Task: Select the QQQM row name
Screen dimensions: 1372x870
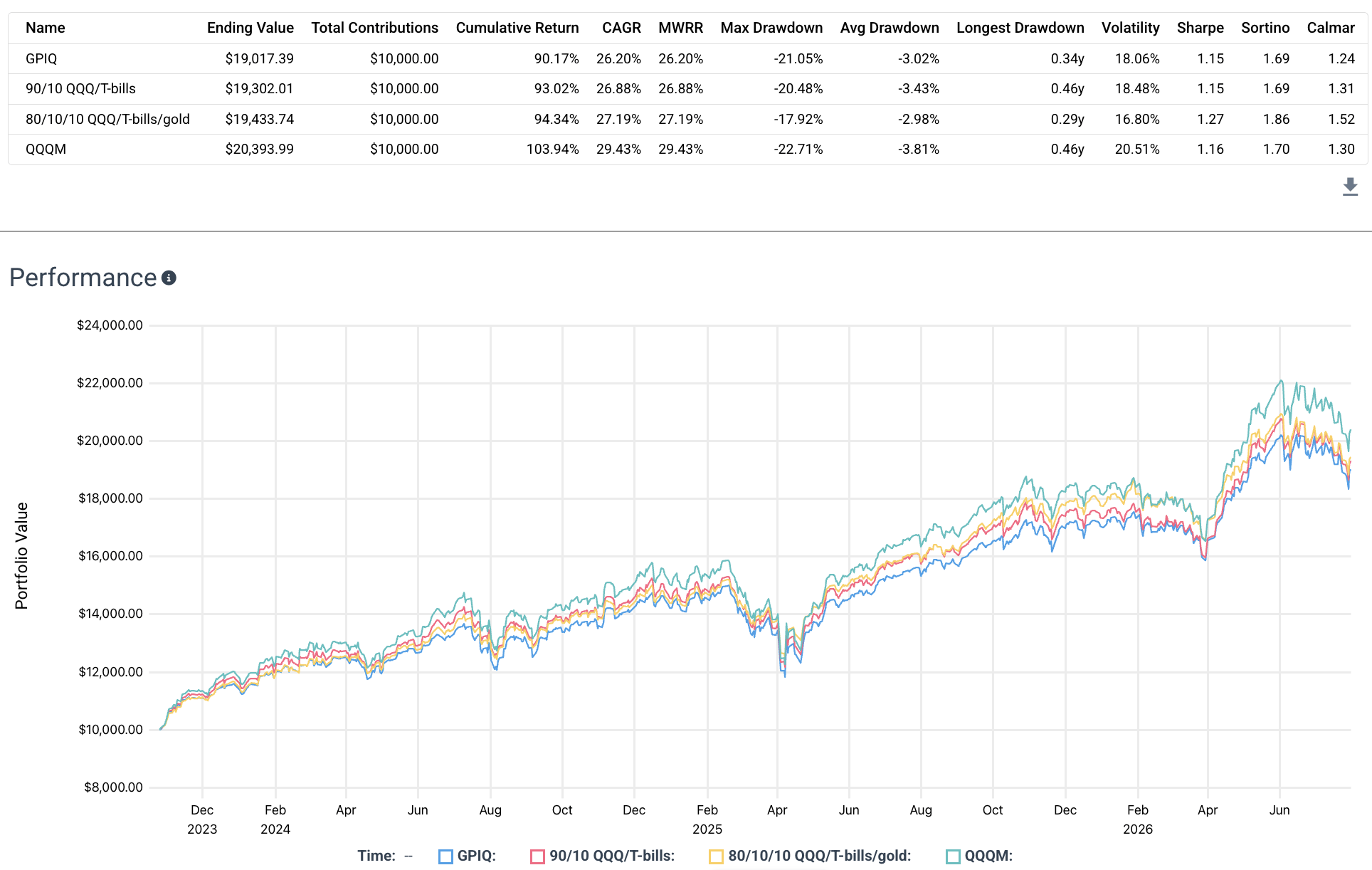Action: pos(46,149)
